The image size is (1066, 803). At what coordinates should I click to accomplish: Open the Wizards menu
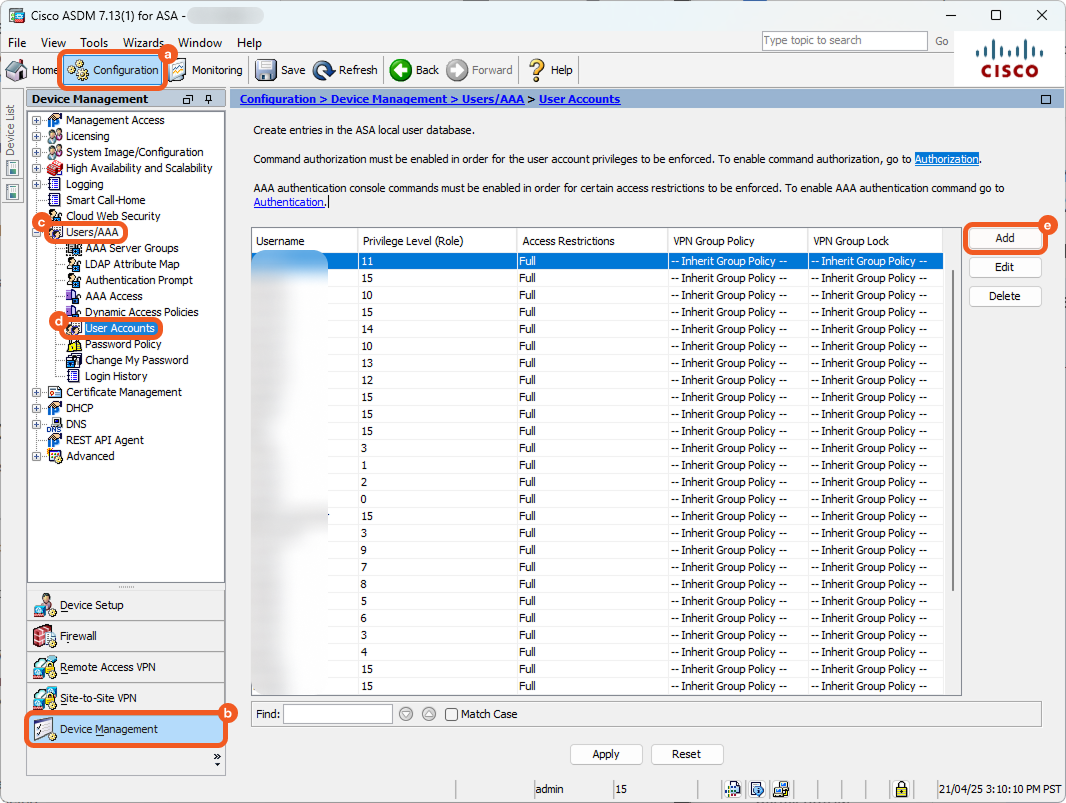[x=143, y=43]
